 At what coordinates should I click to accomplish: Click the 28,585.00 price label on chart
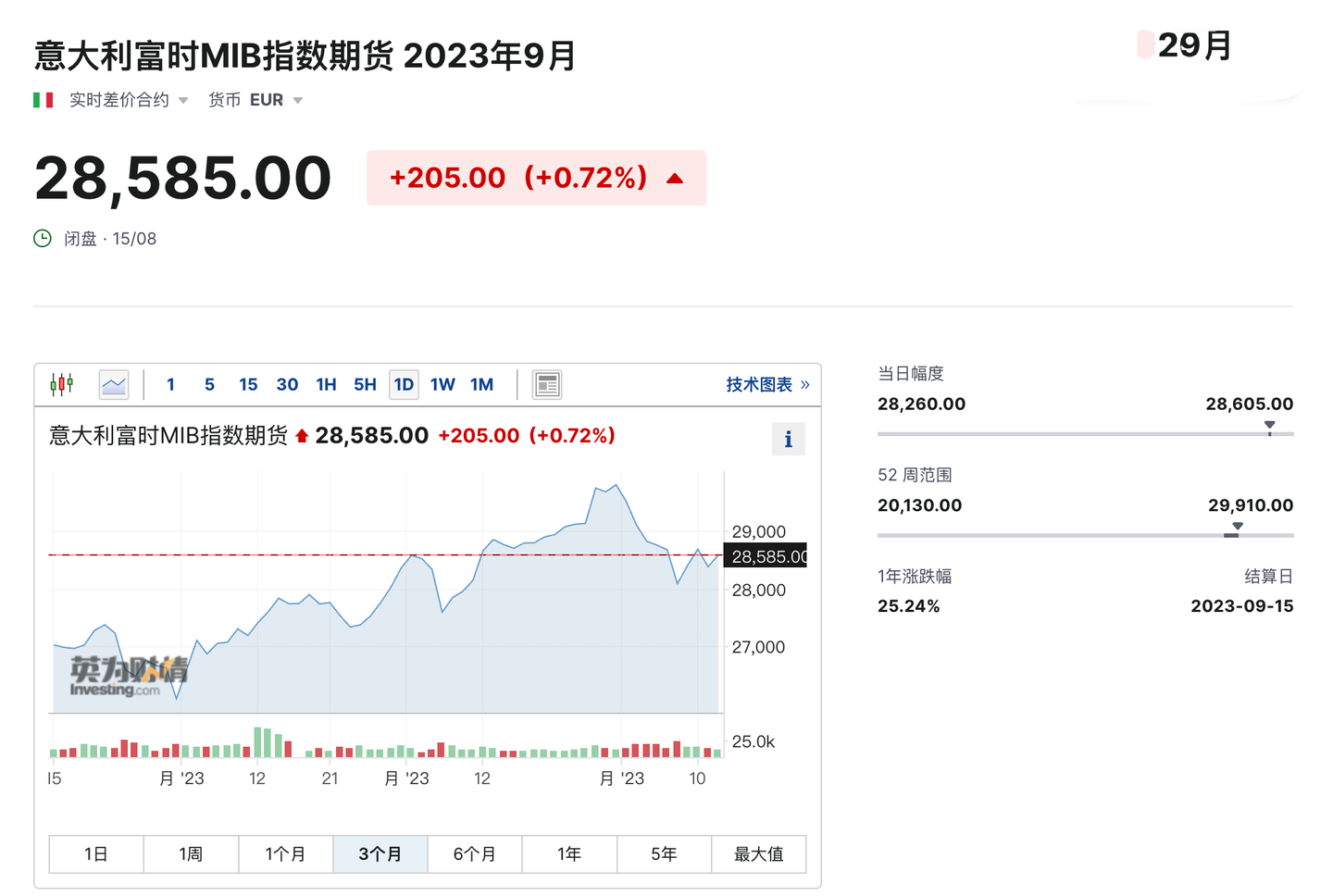point(767,556)
